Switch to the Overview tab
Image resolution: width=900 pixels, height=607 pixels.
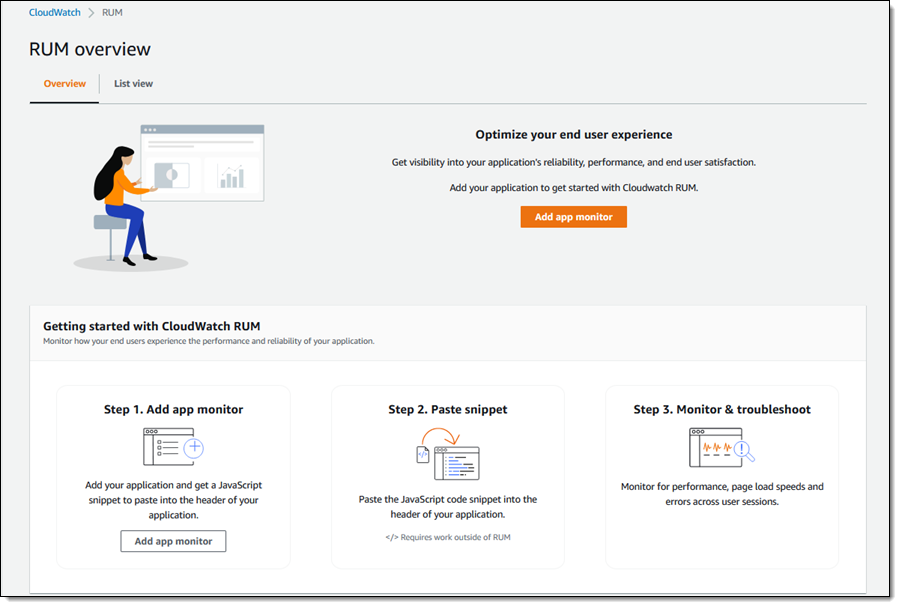(64, 84)
